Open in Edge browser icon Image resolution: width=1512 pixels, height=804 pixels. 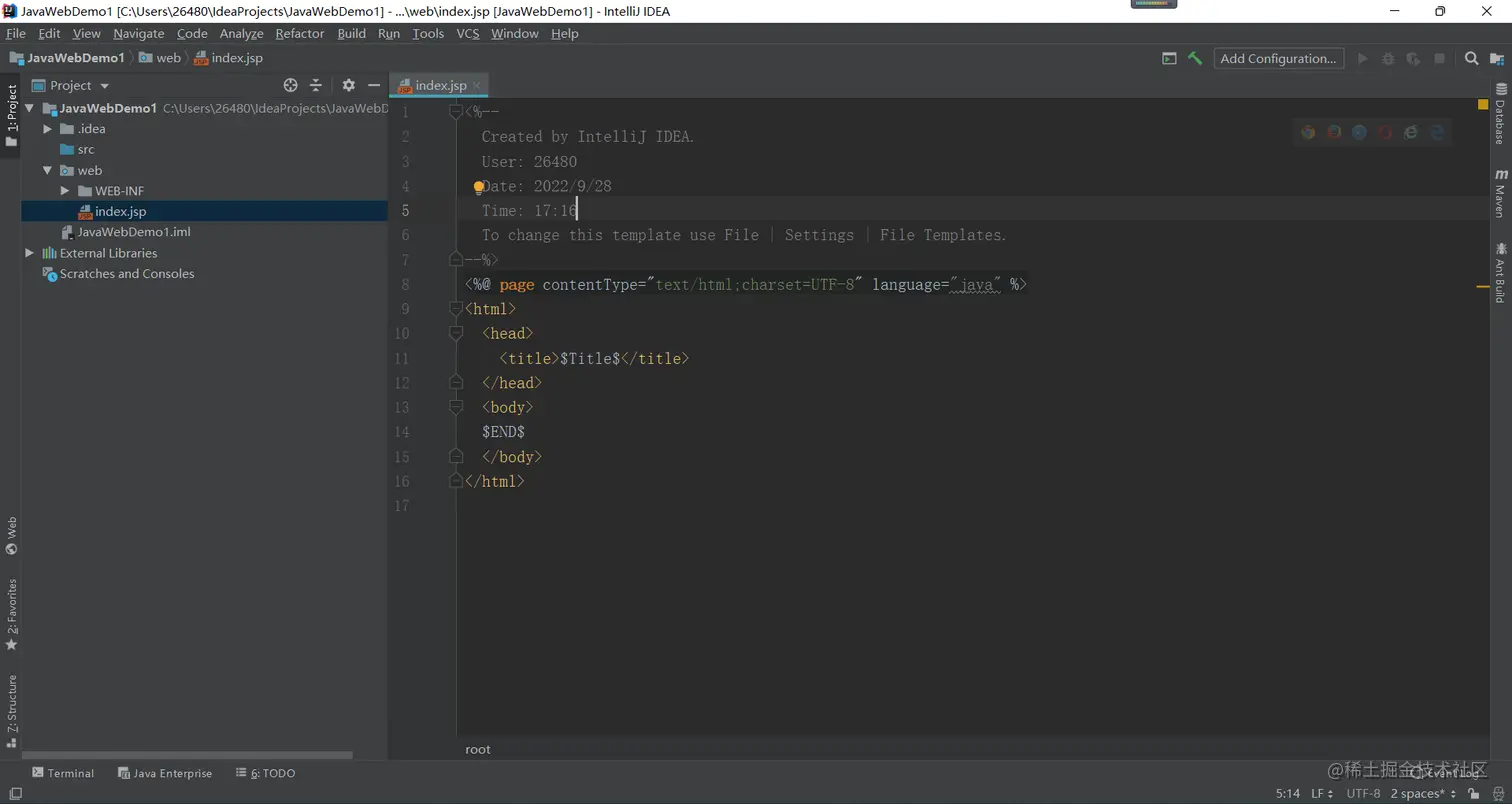1437,131
